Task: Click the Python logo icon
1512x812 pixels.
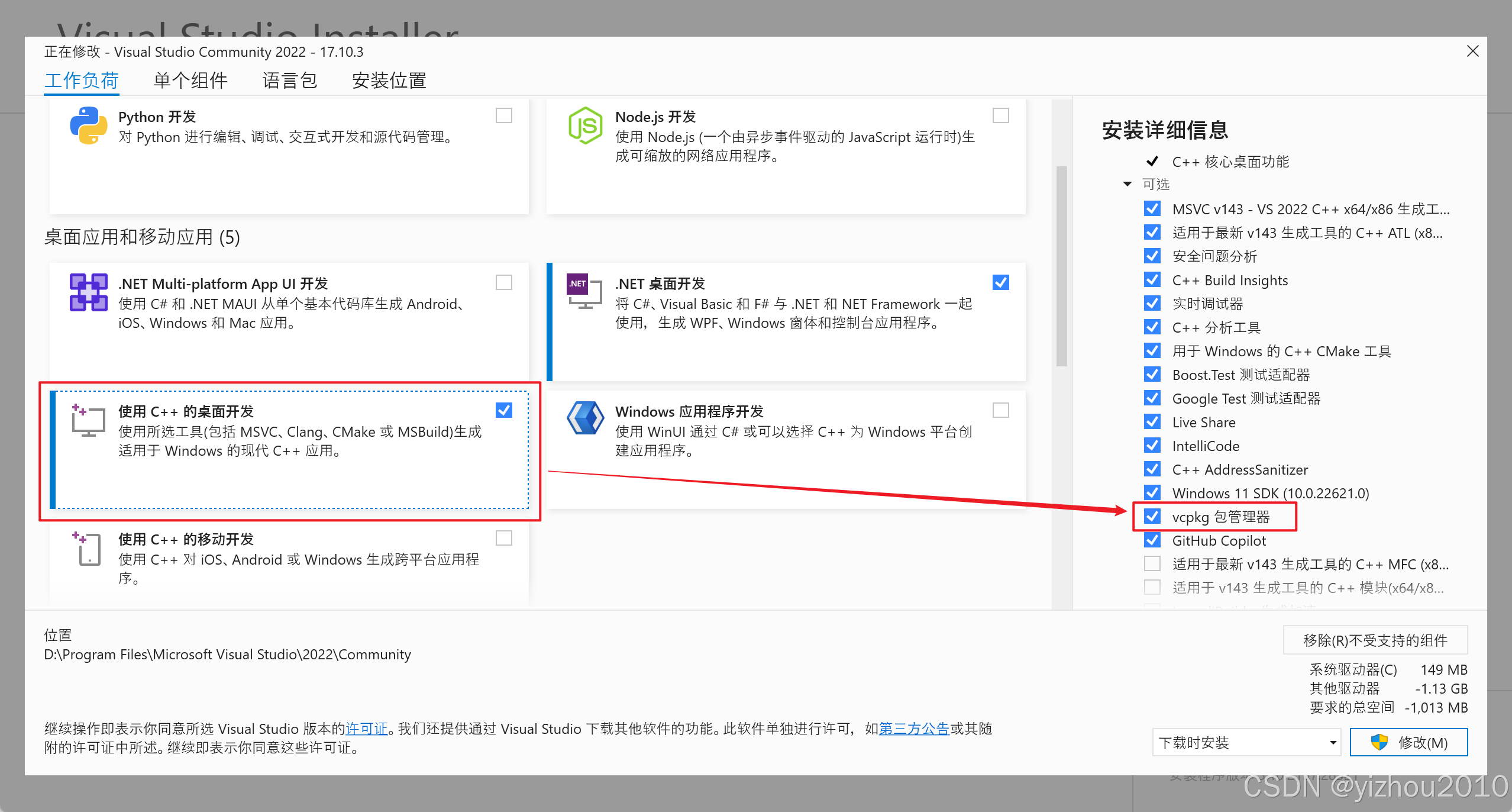Action: point(89,125)
